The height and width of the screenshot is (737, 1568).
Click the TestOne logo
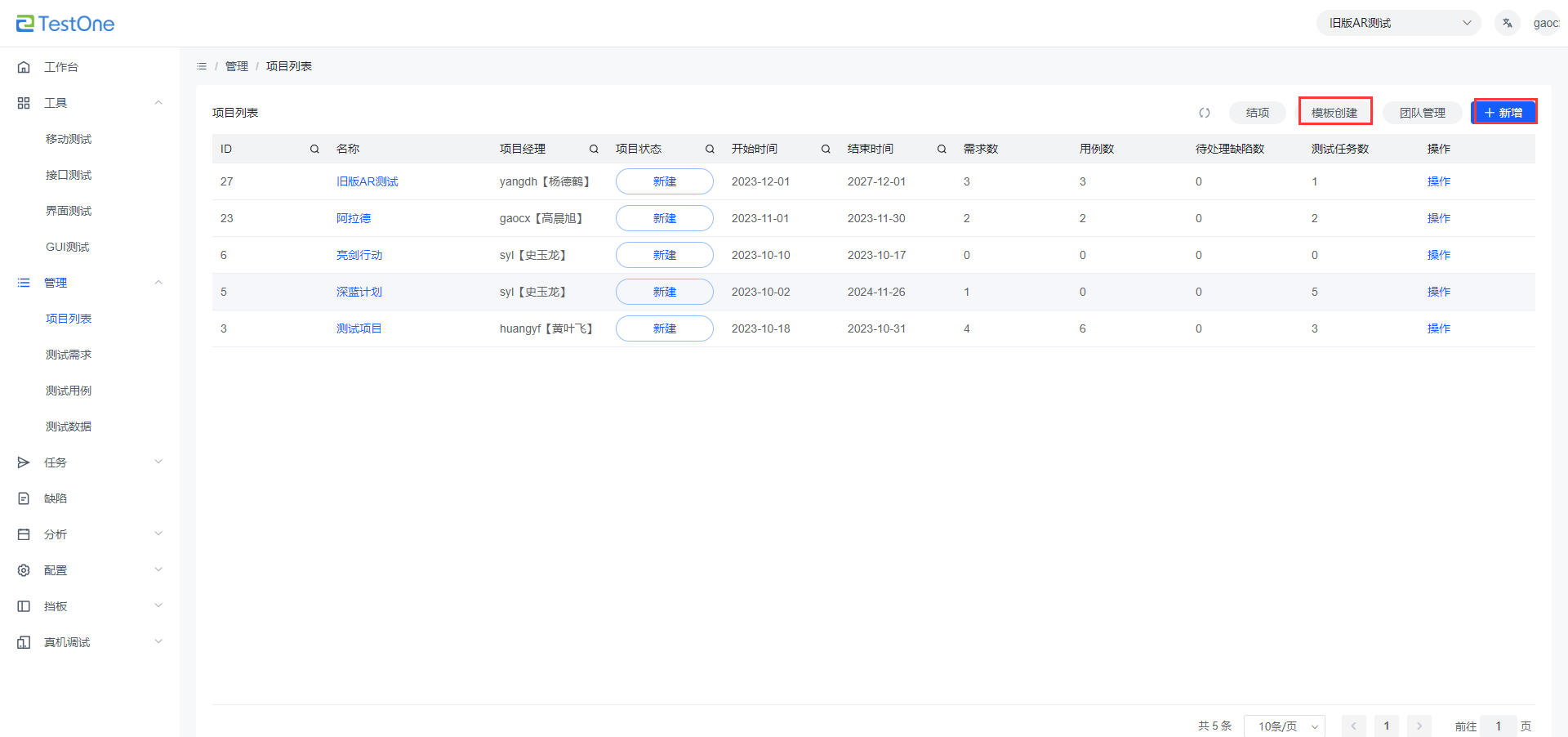pyautogui.click(x=65, y=24)
